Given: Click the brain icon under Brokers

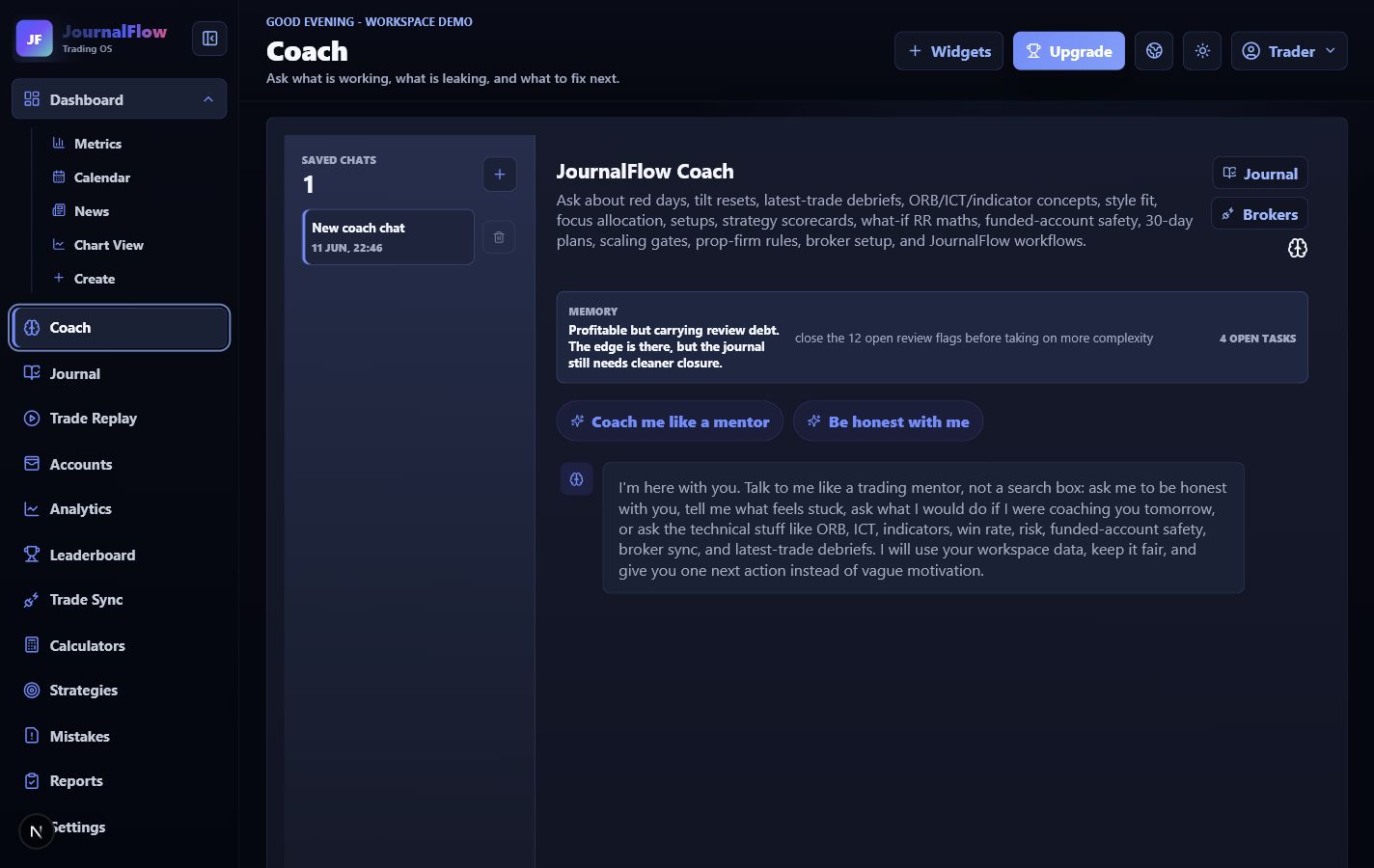Looking at the screenshot, I should (x=1298, y=249).
